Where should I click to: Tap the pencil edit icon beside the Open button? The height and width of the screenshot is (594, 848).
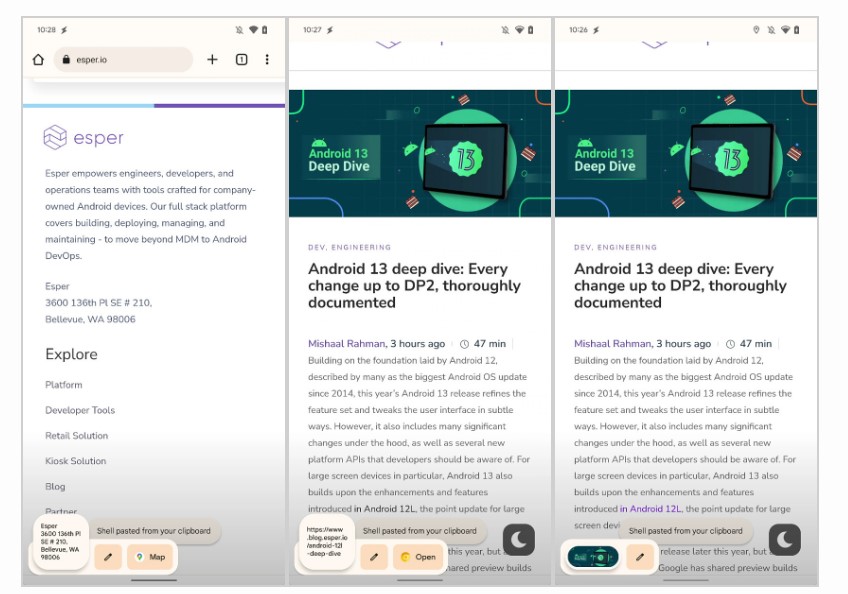tap(373, 557)
